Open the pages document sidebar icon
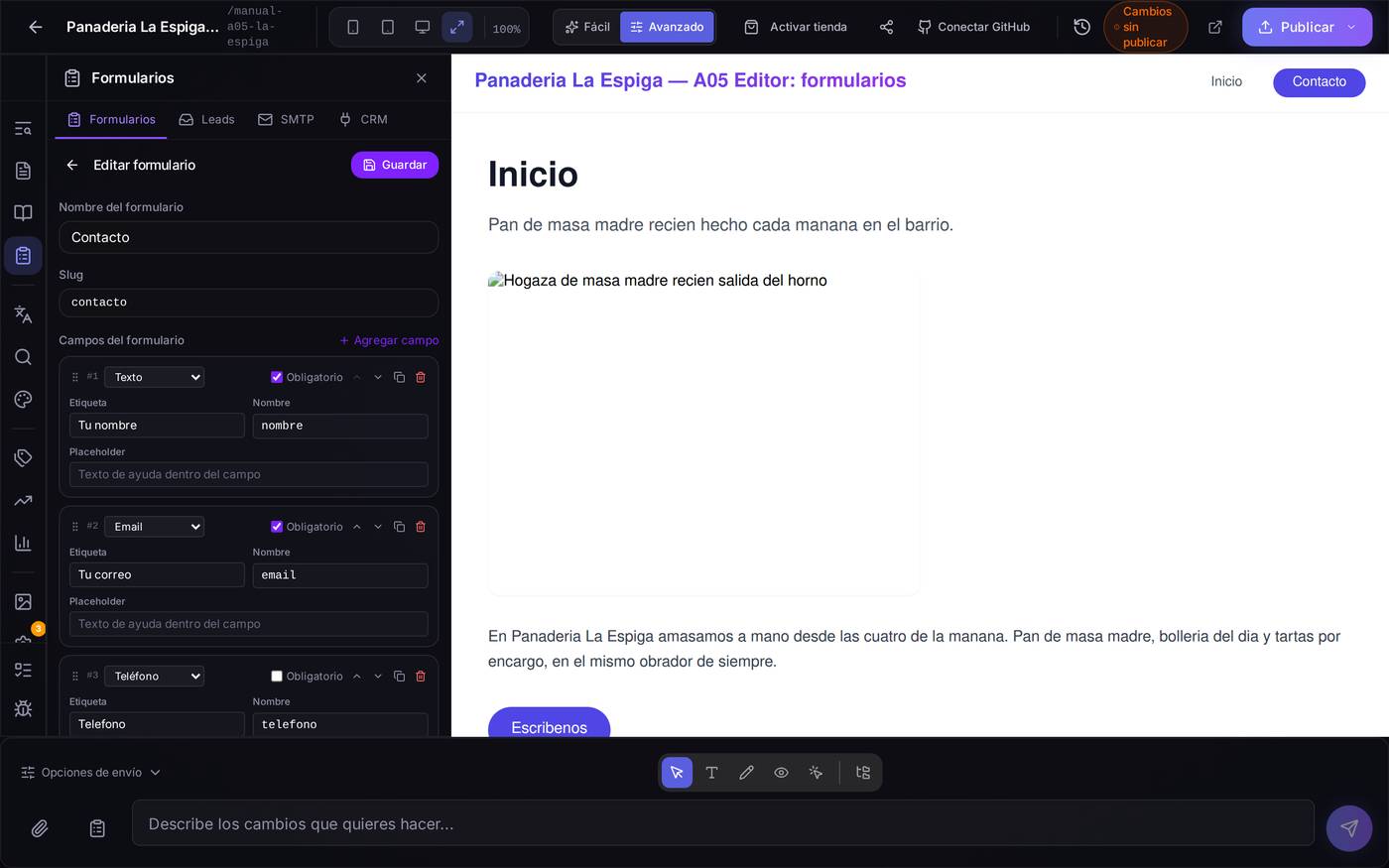 pyautogui.click(x=23, y=171)
